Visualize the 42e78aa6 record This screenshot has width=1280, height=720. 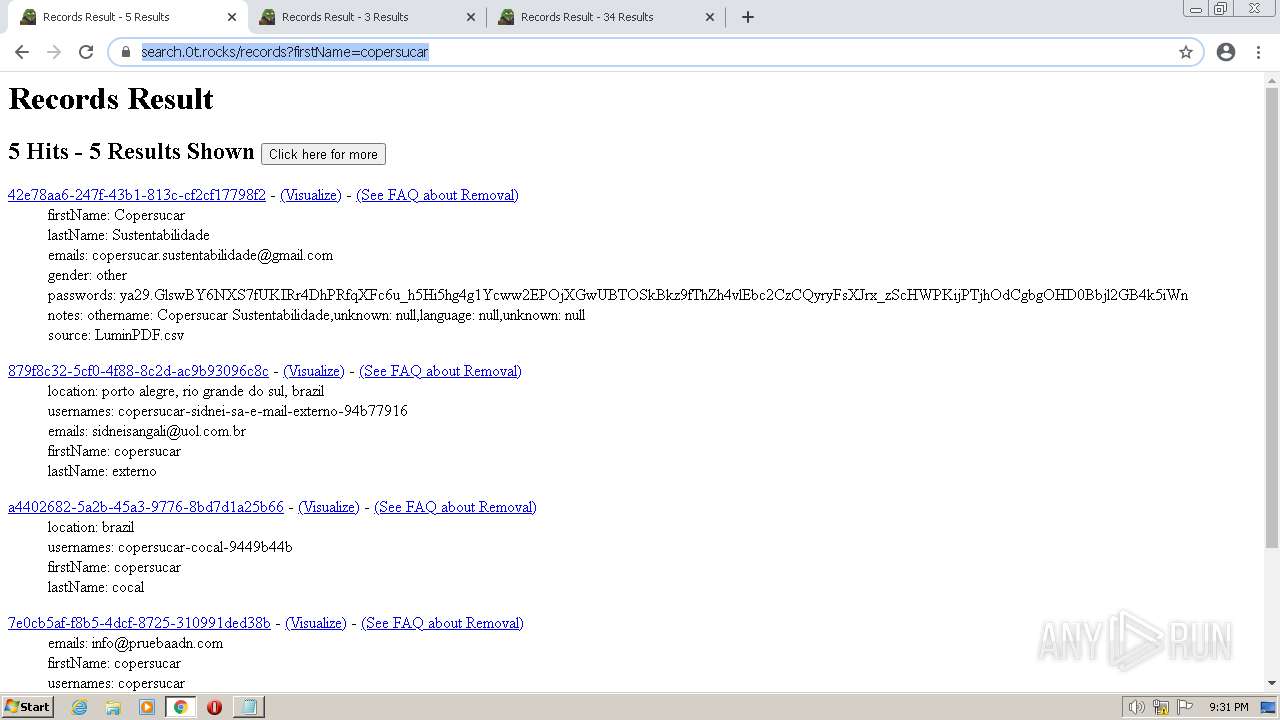311,195
